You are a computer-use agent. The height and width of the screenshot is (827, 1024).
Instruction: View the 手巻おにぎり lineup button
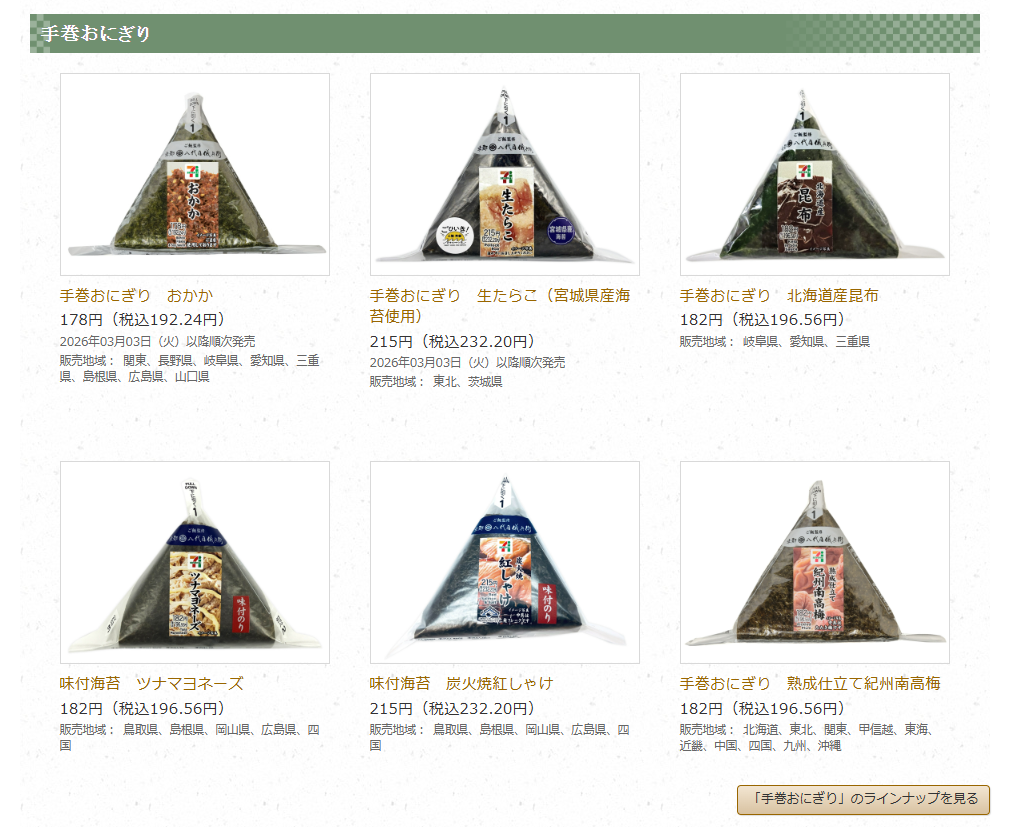[863, 800]
